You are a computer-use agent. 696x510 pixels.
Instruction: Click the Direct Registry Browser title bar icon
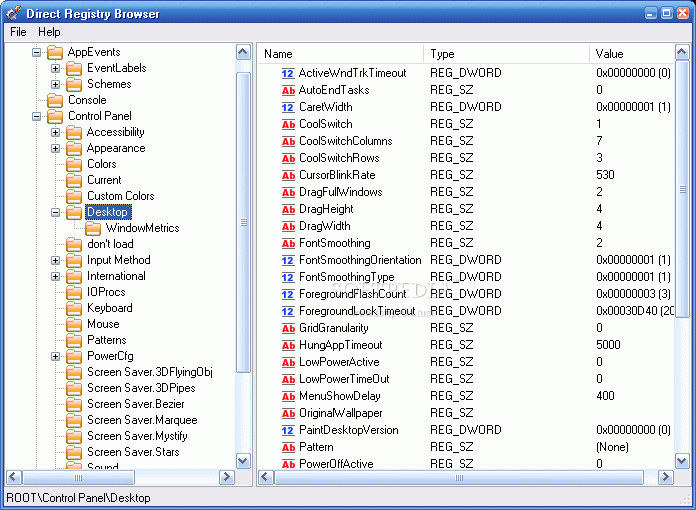[x=13, y=13]
